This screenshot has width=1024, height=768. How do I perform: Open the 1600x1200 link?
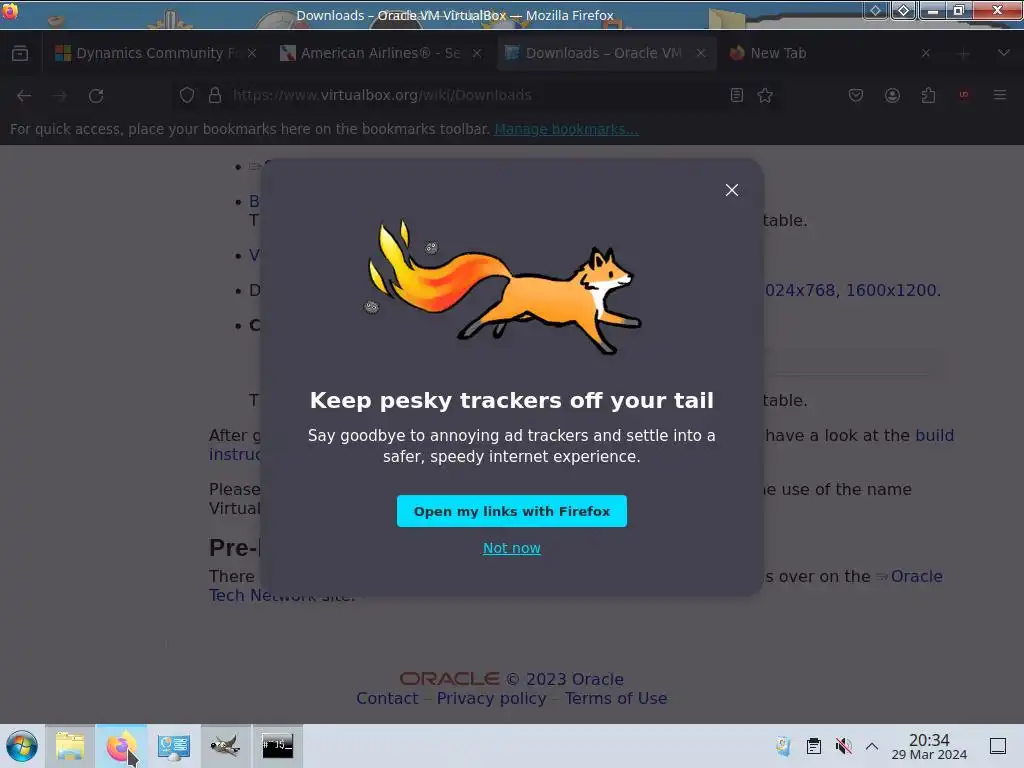click(892, 290)
